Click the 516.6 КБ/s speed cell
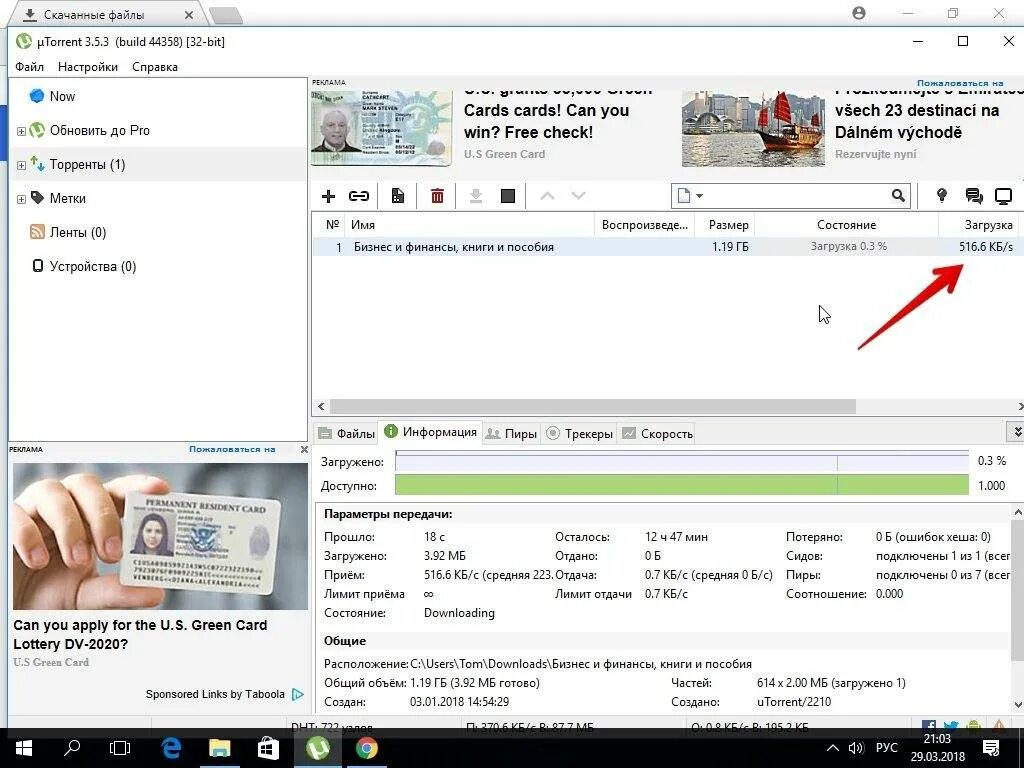This screenshot has height=768, width=1024. 985,247
